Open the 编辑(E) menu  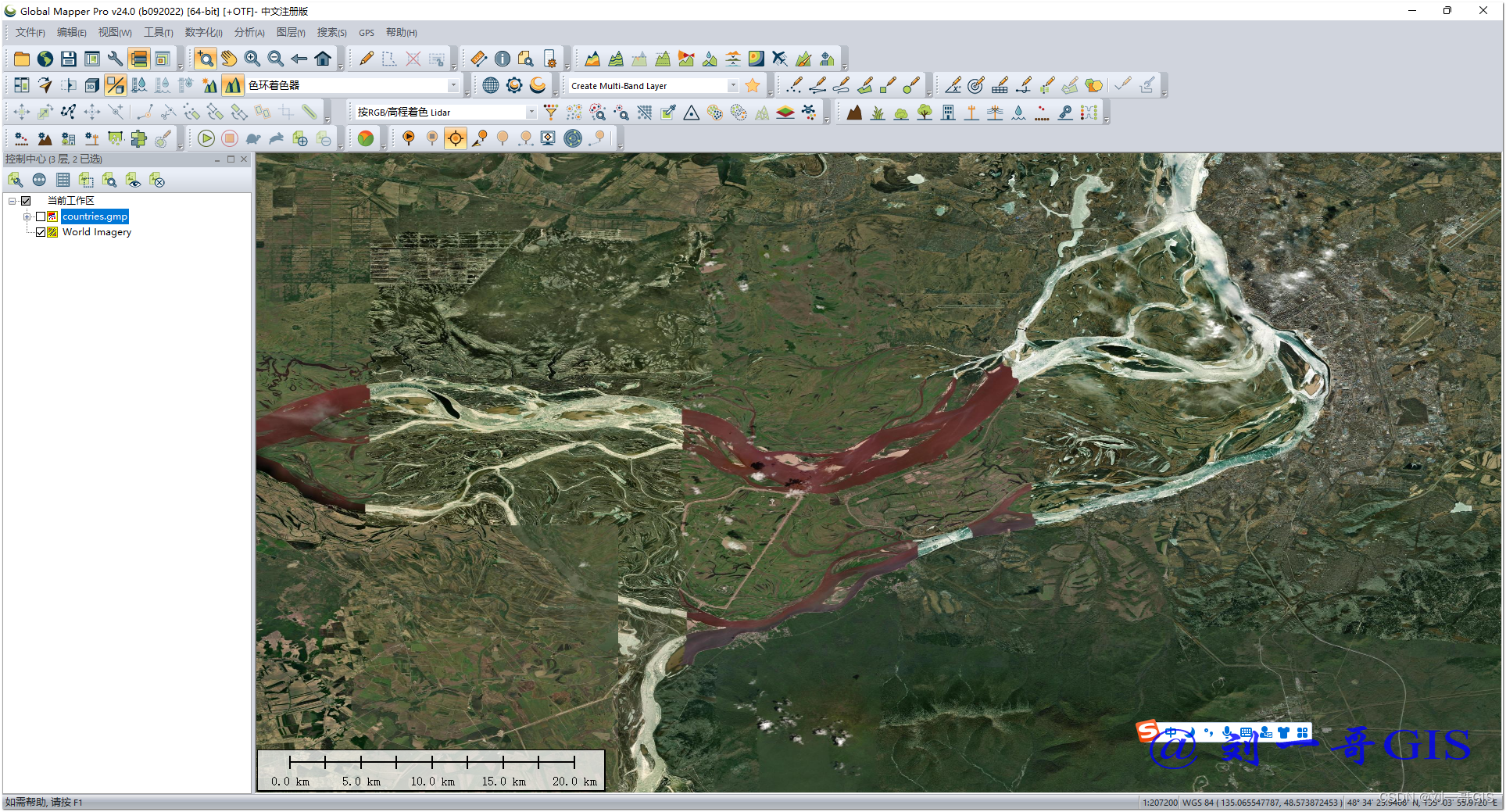click(x=71, y=32)
